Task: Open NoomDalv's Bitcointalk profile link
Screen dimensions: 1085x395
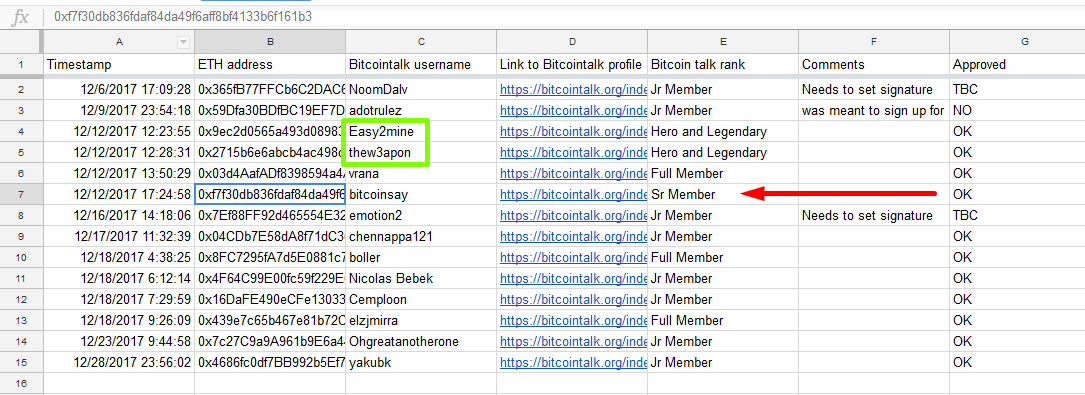Action: [572, 89]
